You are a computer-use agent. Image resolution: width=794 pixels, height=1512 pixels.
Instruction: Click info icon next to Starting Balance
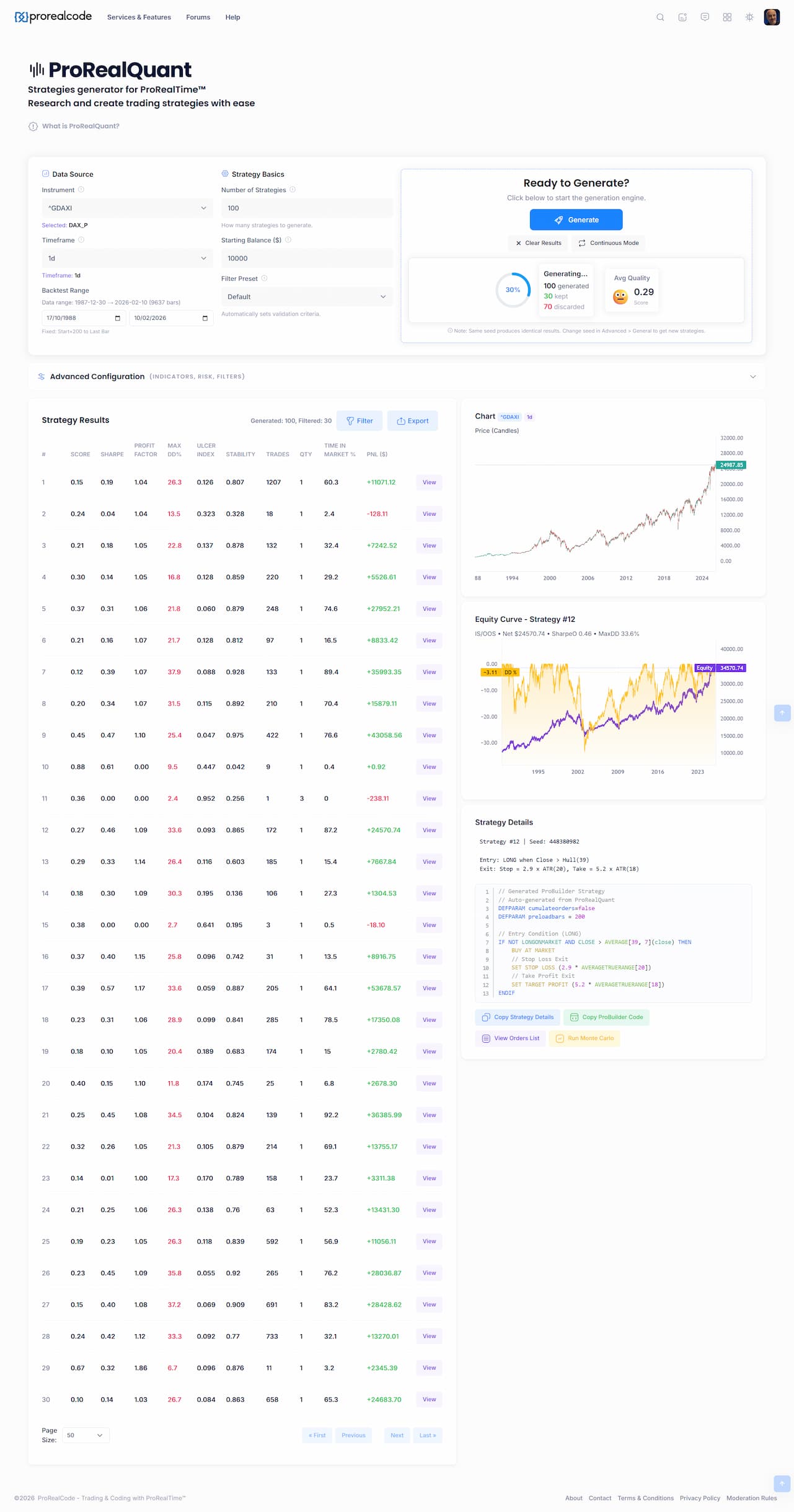tap(288, 240)
